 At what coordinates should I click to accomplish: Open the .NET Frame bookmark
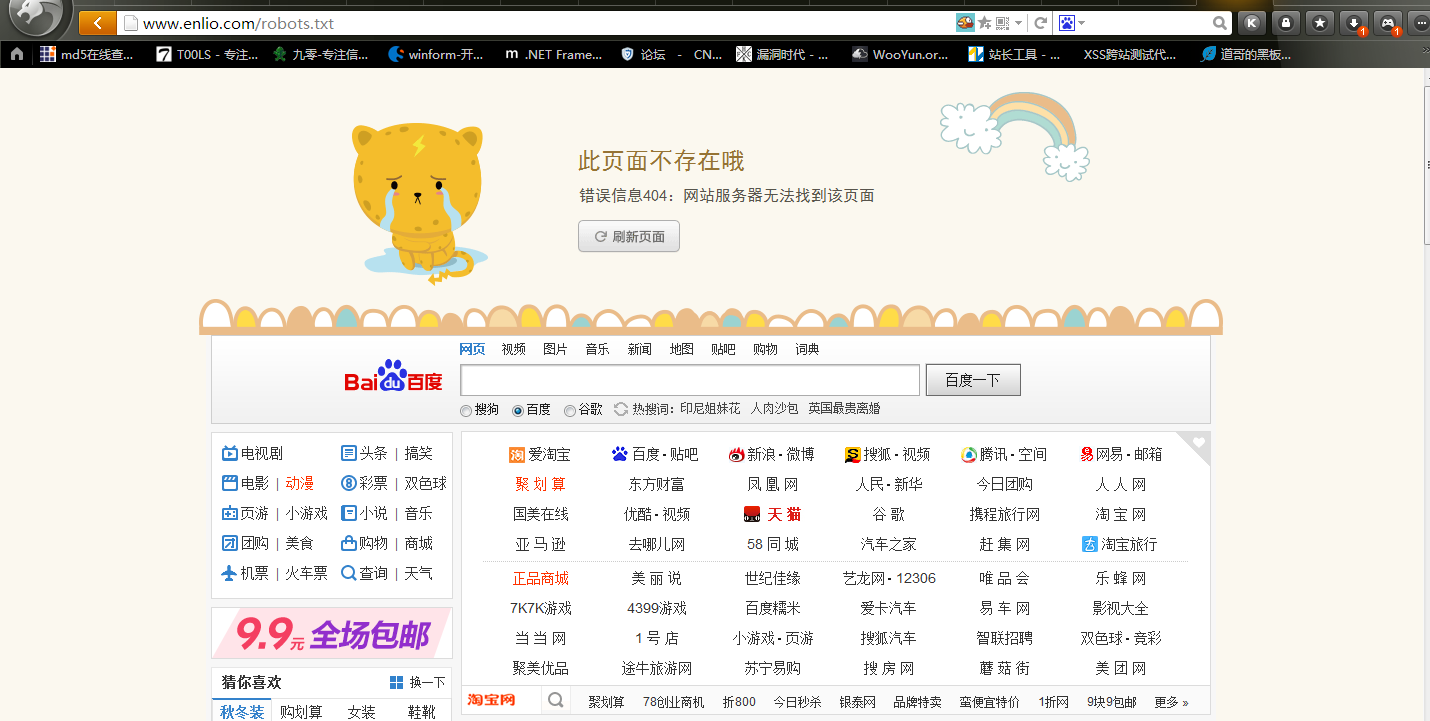(553, 55)
